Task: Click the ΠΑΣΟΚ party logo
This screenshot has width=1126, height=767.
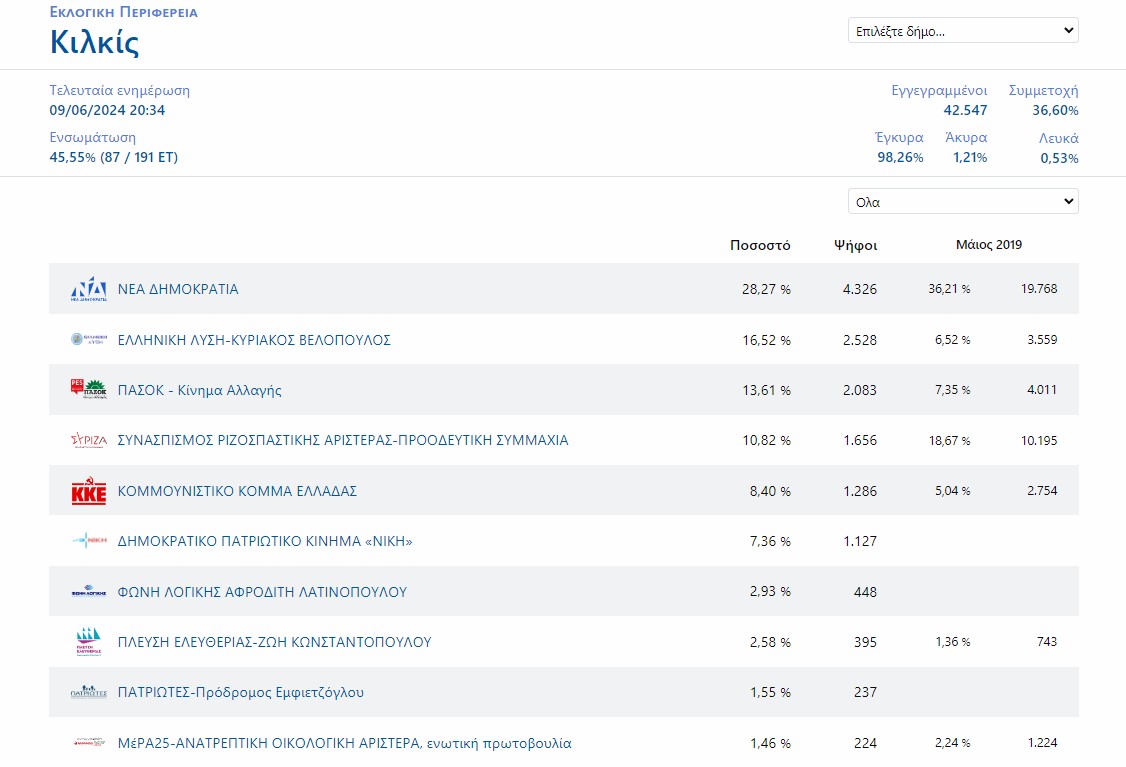Action: tap(88, 390)
